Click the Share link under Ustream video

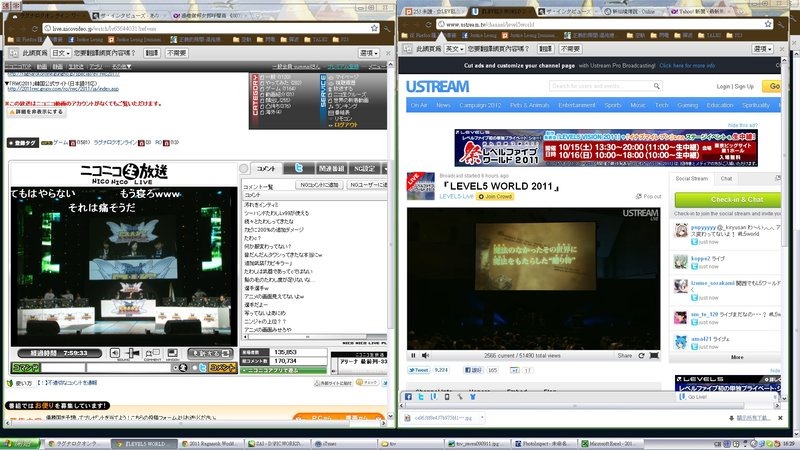coord(624,355)
